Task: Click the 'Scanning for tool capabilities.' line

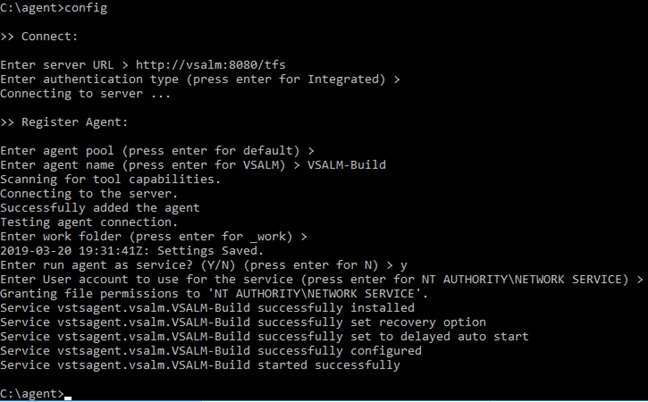Action: (110, 179)
